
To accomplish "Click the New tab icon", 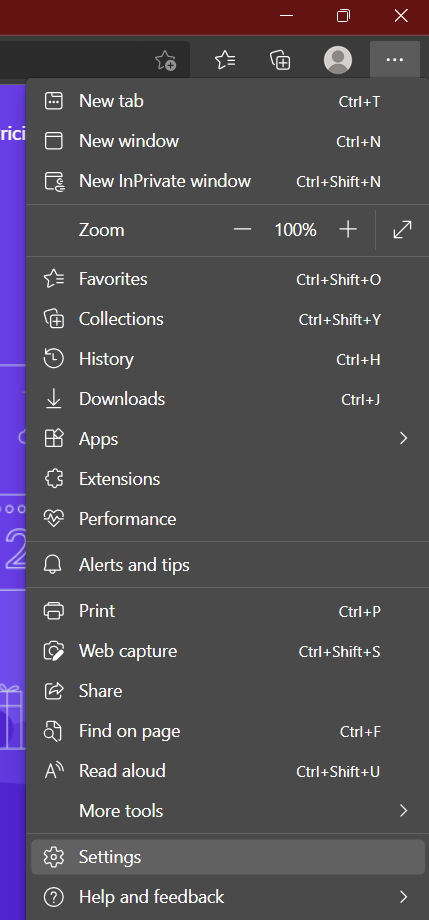I will click(x=53, y=101).
